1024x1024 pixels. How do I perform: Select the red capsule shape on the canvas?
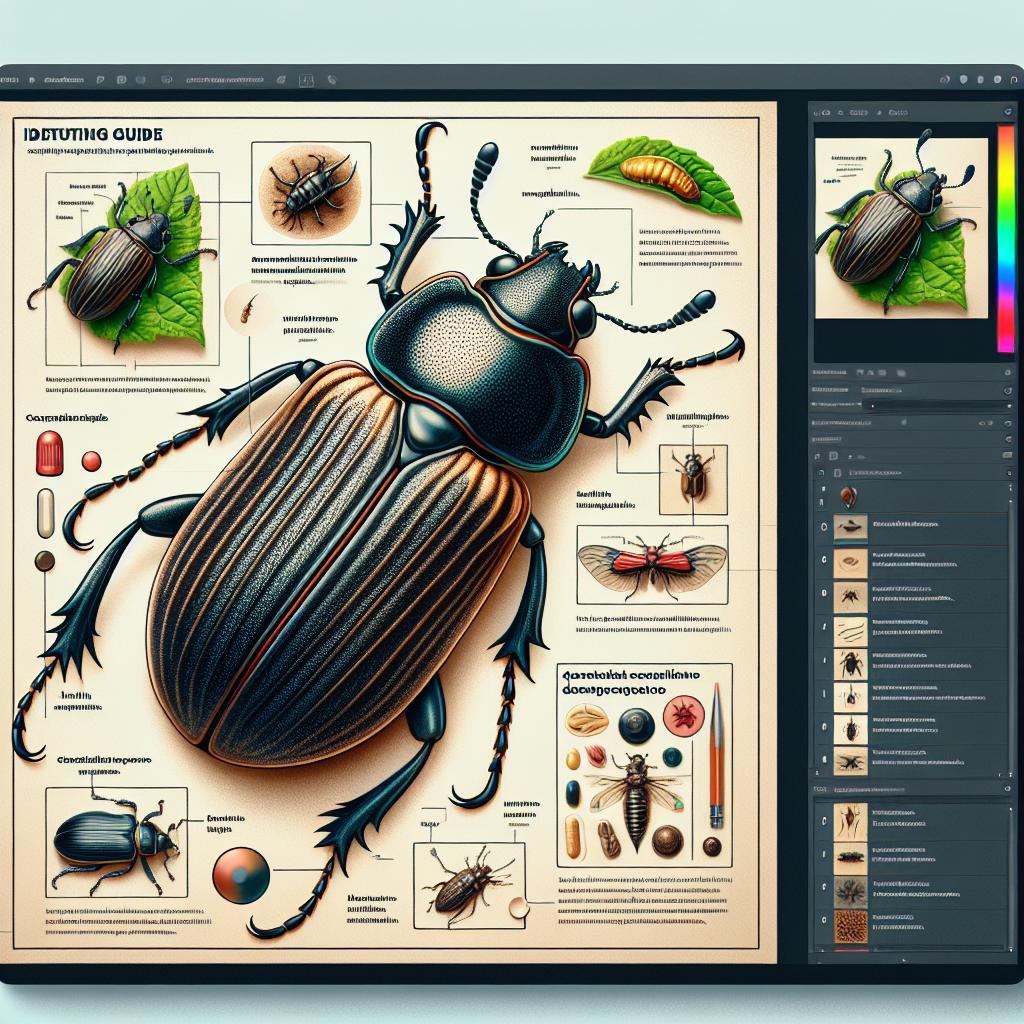[49, 453]
